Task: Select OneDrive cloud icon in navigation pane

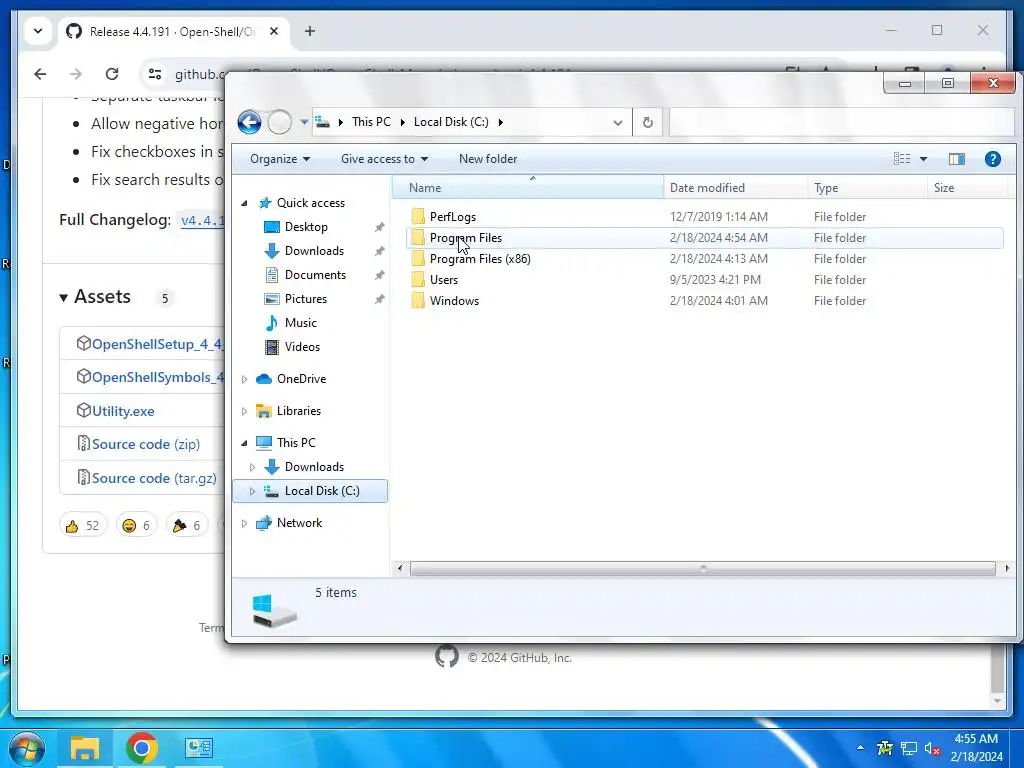Action: 264,379
